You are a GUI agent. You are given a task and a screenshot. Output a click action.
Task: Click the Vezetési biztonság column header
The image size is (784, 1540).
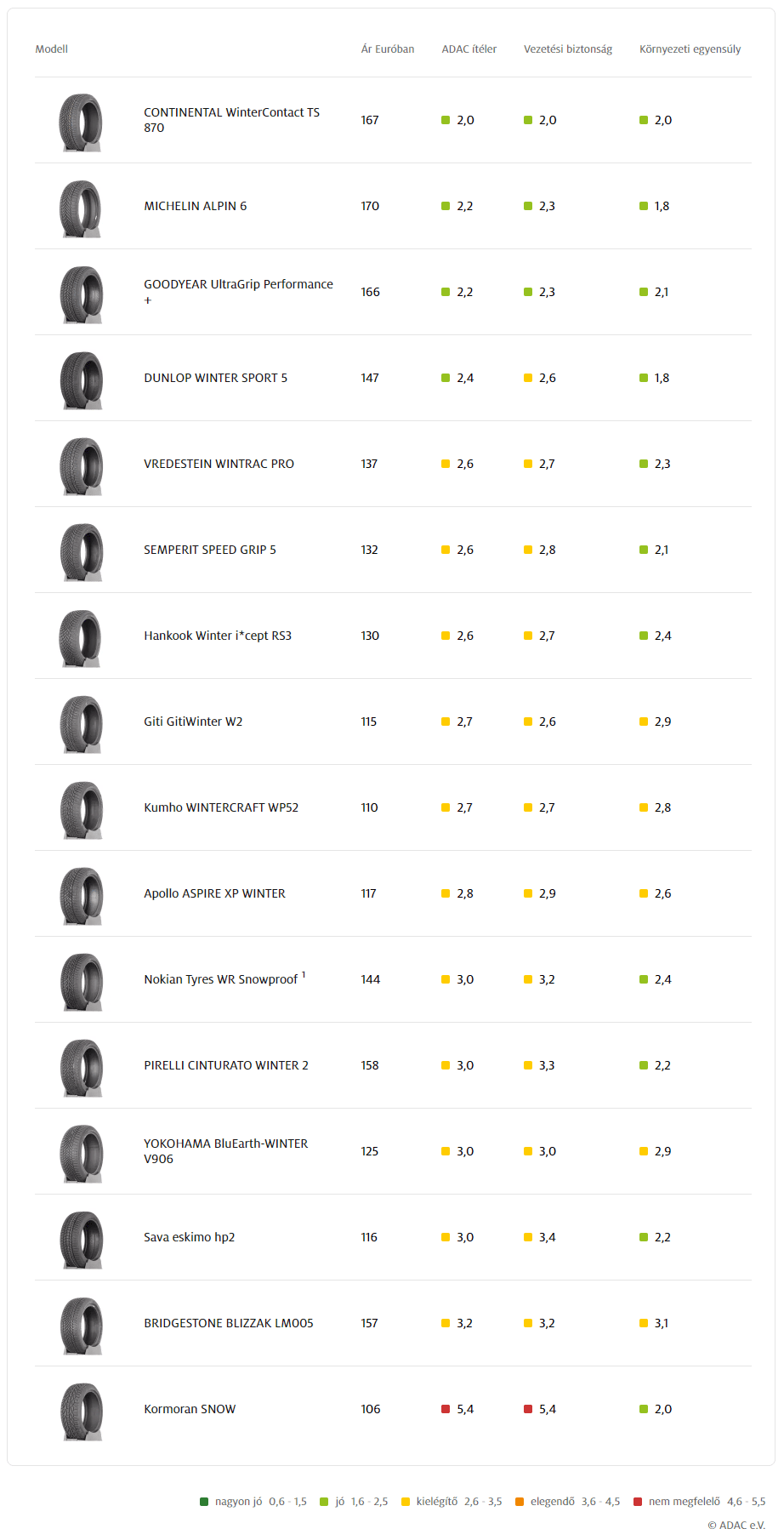pos(568,49)
